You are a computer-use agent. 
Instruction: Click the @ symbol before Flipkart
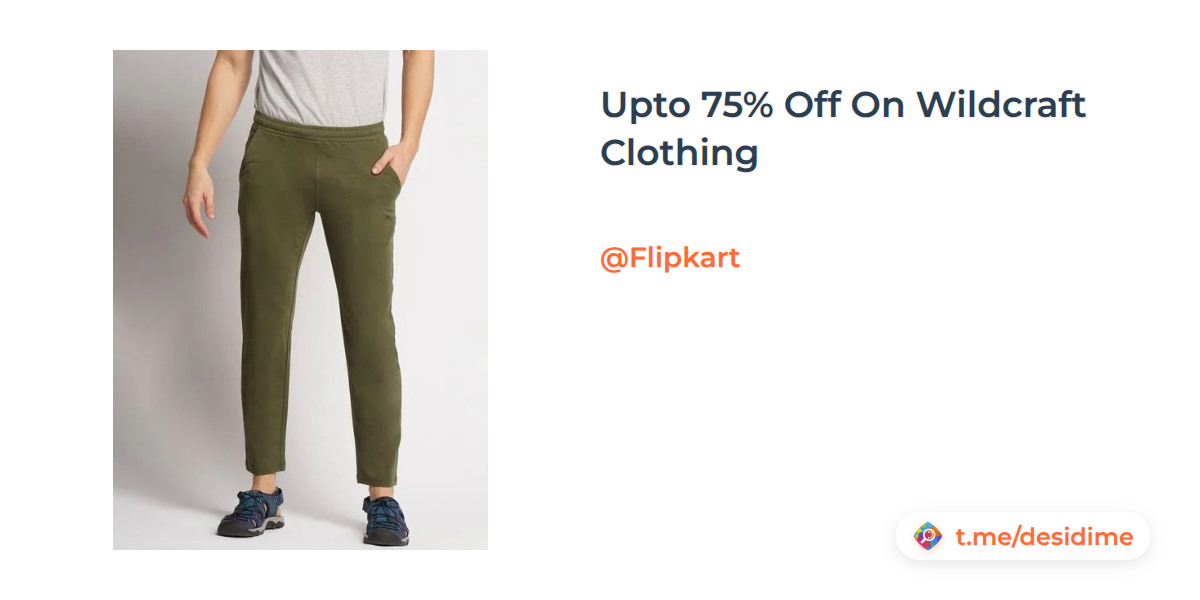point(612,259)
